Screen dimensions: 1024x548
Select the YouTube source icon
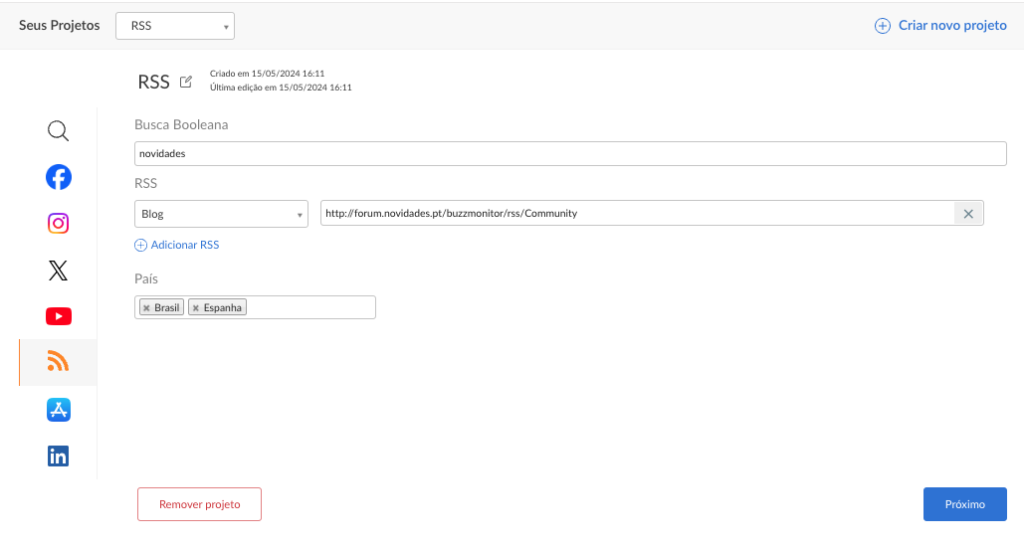[x=58, y=316]
